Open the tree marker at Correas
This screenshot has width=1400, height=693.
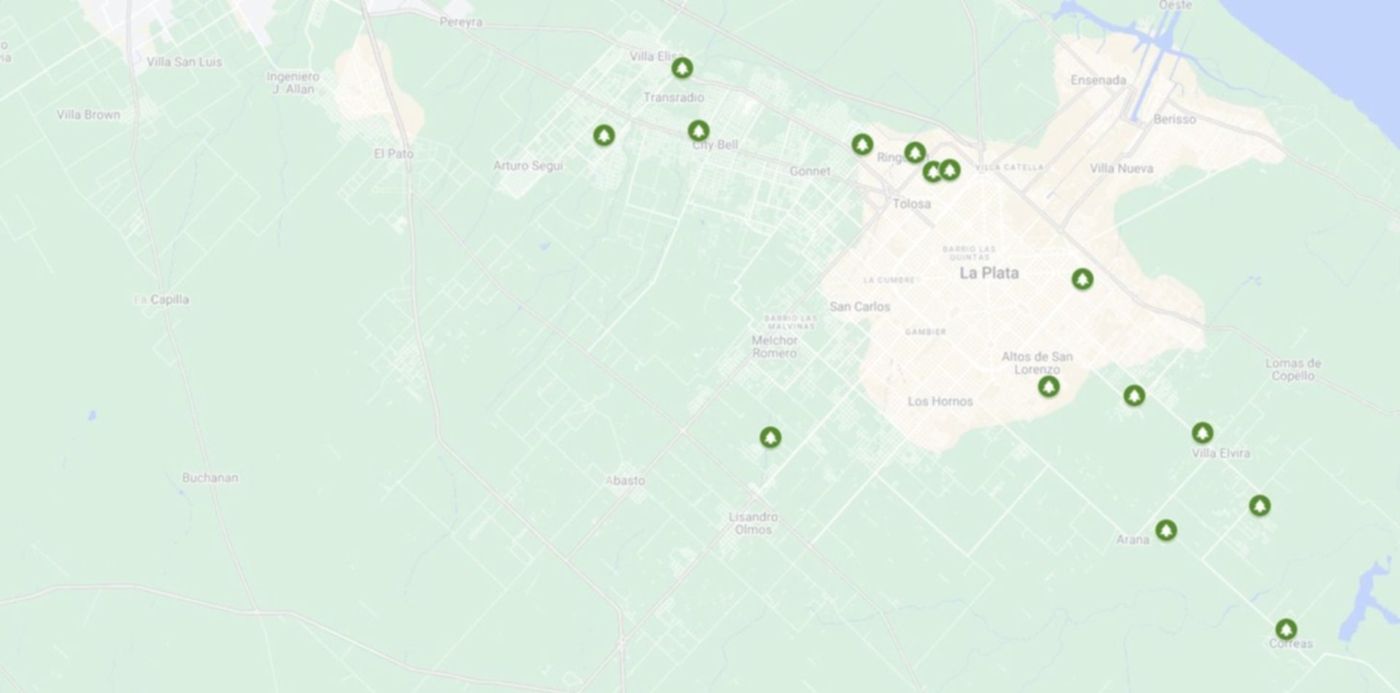pyautogui.click(x=1286, y=630)
